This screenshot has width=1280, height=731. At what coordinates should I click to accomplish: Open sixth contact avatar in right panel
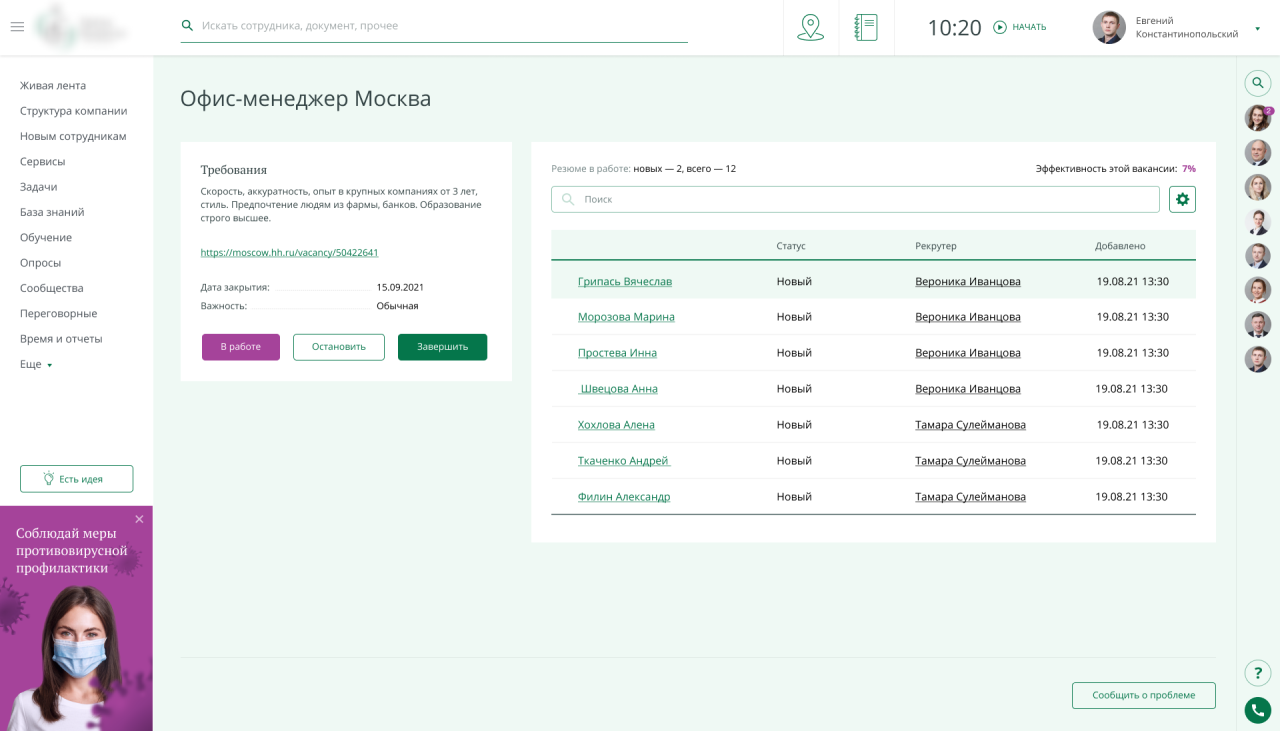click(x=1258, y=290)
